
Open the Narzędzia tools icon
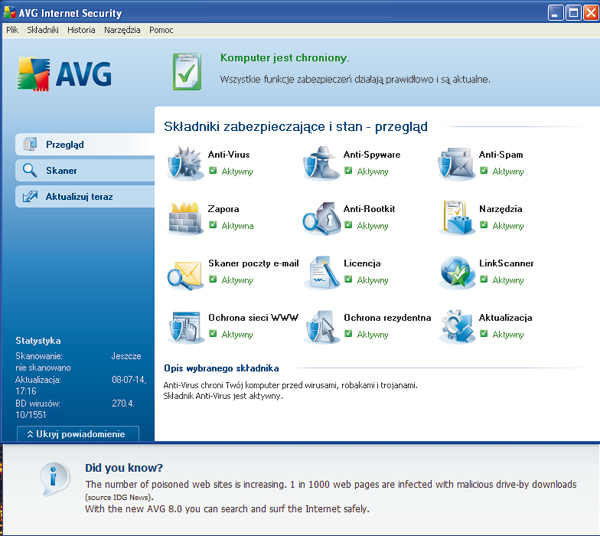pos(456,217)
